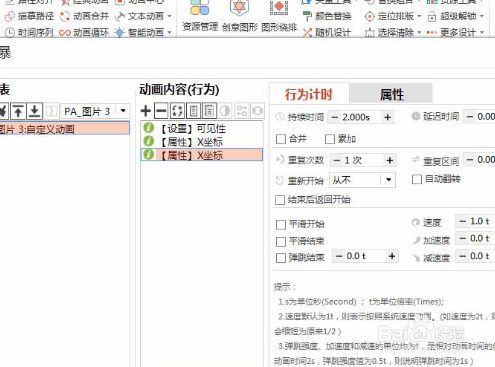This screenshot has width=495, height=367.
Task: Expand the 超级解锁 dropdown menu
Action: pyautogui.click(x=481, y=16)
